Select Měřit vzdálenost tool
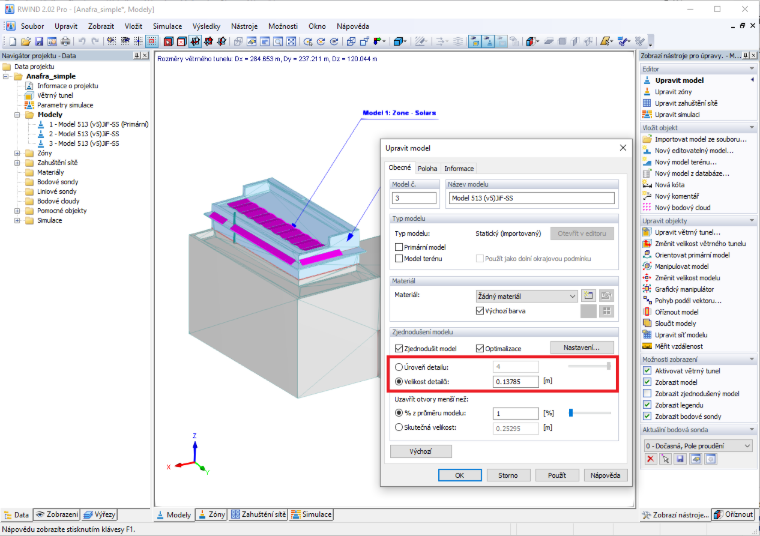The image size is (760, 536). tap(679, 346)
